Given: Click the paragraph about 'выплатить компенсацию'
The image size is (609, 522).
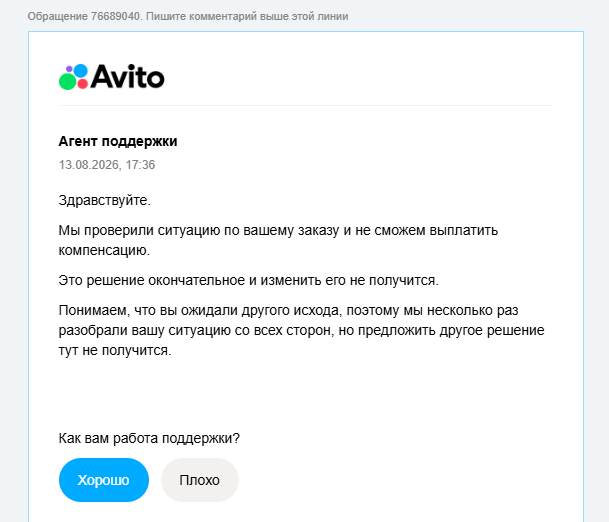Looking at the screenshot, I should (278, 240).
